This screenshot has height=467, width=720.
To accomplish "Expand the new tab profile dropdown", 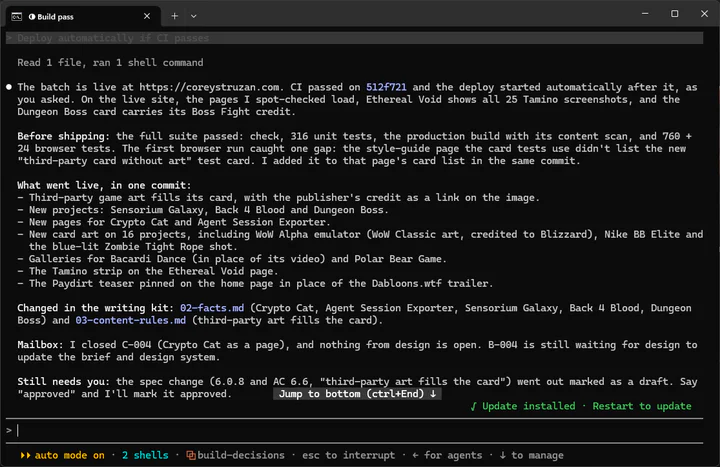I will coord(194,16).
